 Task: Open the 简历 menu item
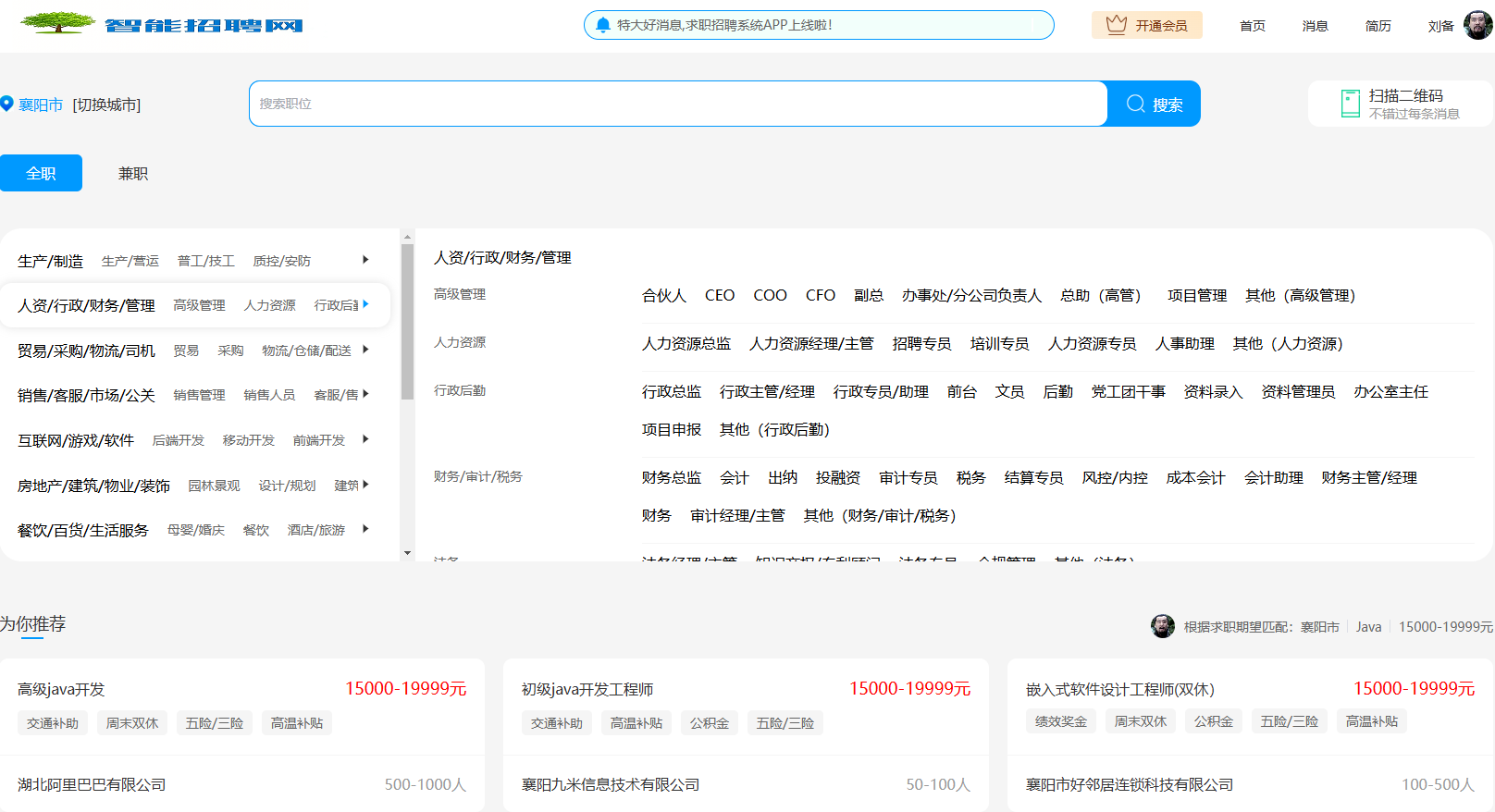tap(1378, 26)
